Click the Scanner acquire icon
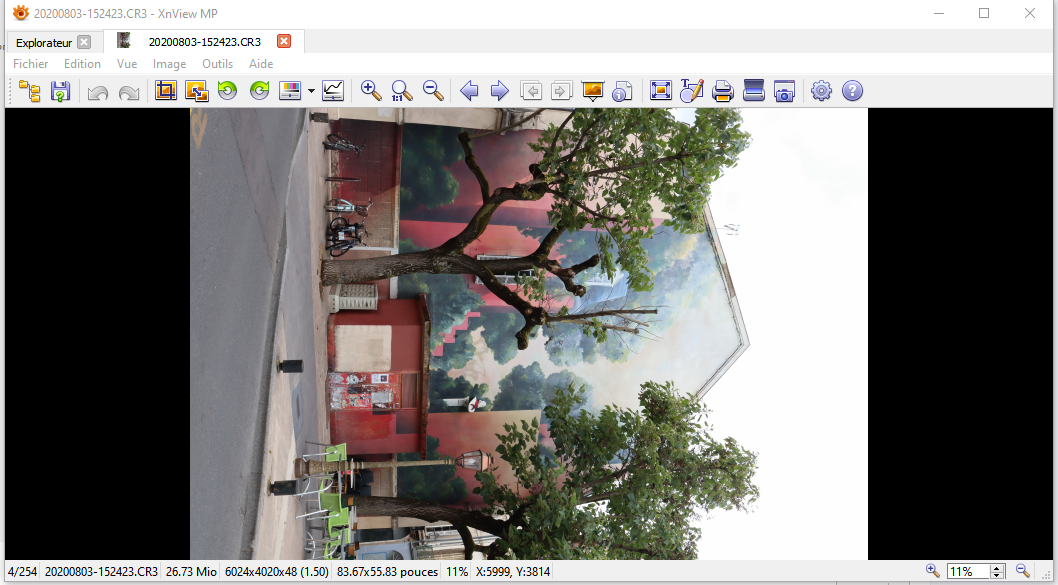 pyautogui.click(x=754, y=90)
